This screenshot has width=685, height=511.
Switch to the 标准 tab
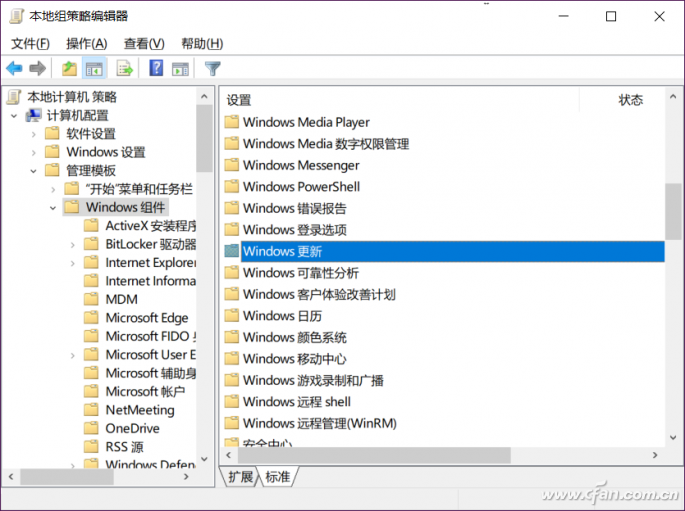(278, 476)
